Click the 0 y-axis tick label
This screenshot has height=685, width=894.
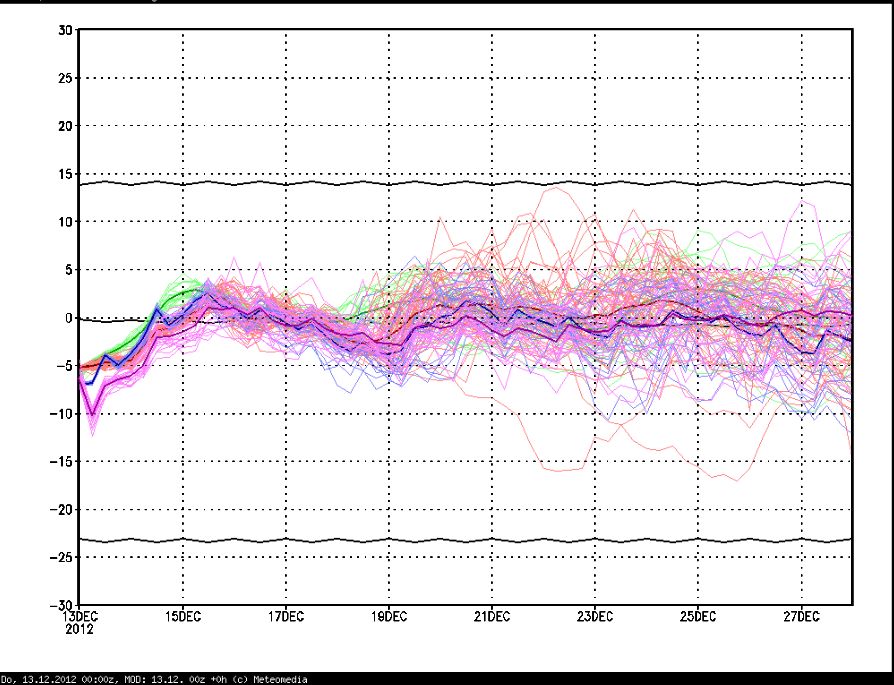pos(67,318)
